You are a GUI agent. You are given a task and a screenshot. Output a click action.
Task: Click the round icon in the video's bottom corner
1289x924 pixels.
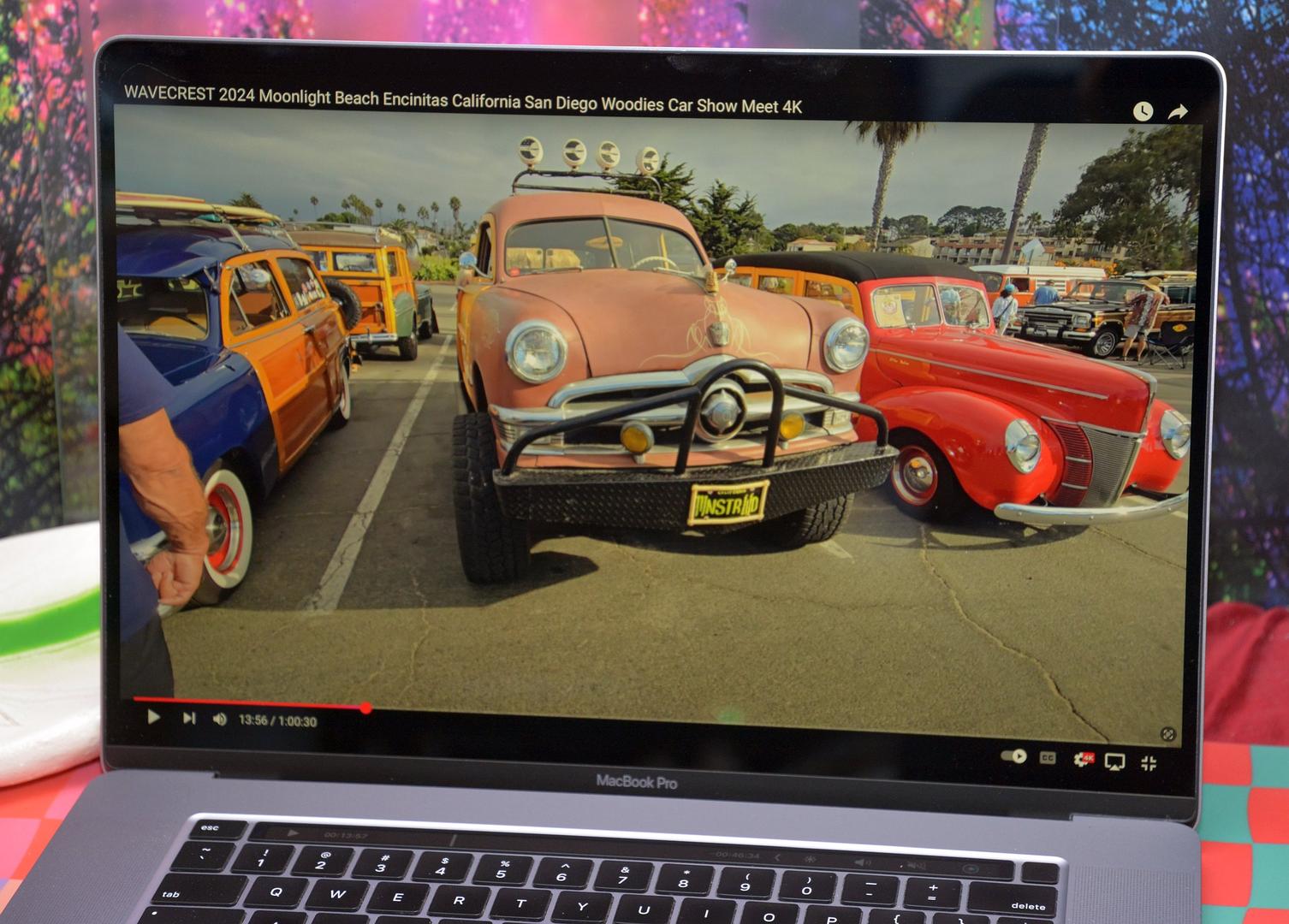click(1167, 734)
